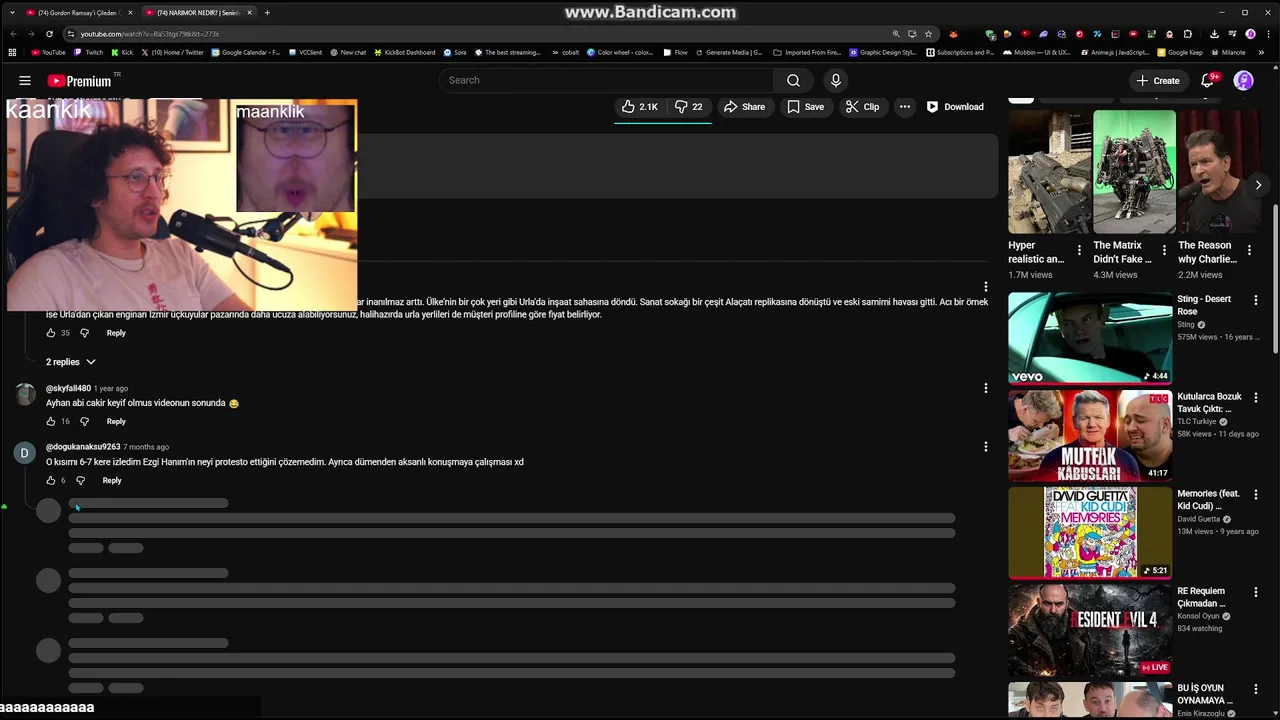Download the video

click(955, 106)
